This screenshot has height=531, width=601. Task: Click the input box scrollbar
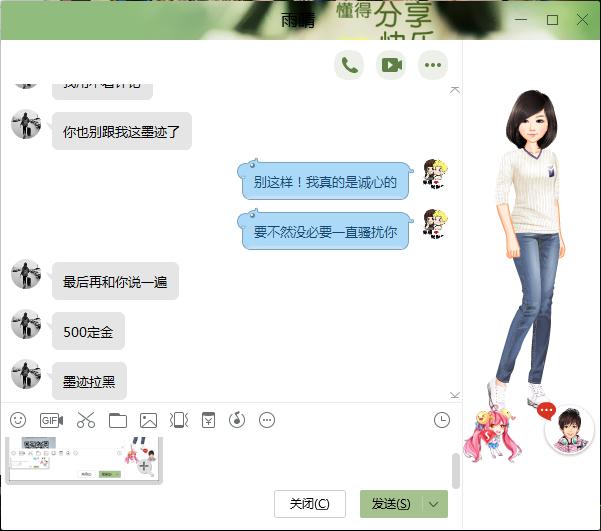point(456,470)
